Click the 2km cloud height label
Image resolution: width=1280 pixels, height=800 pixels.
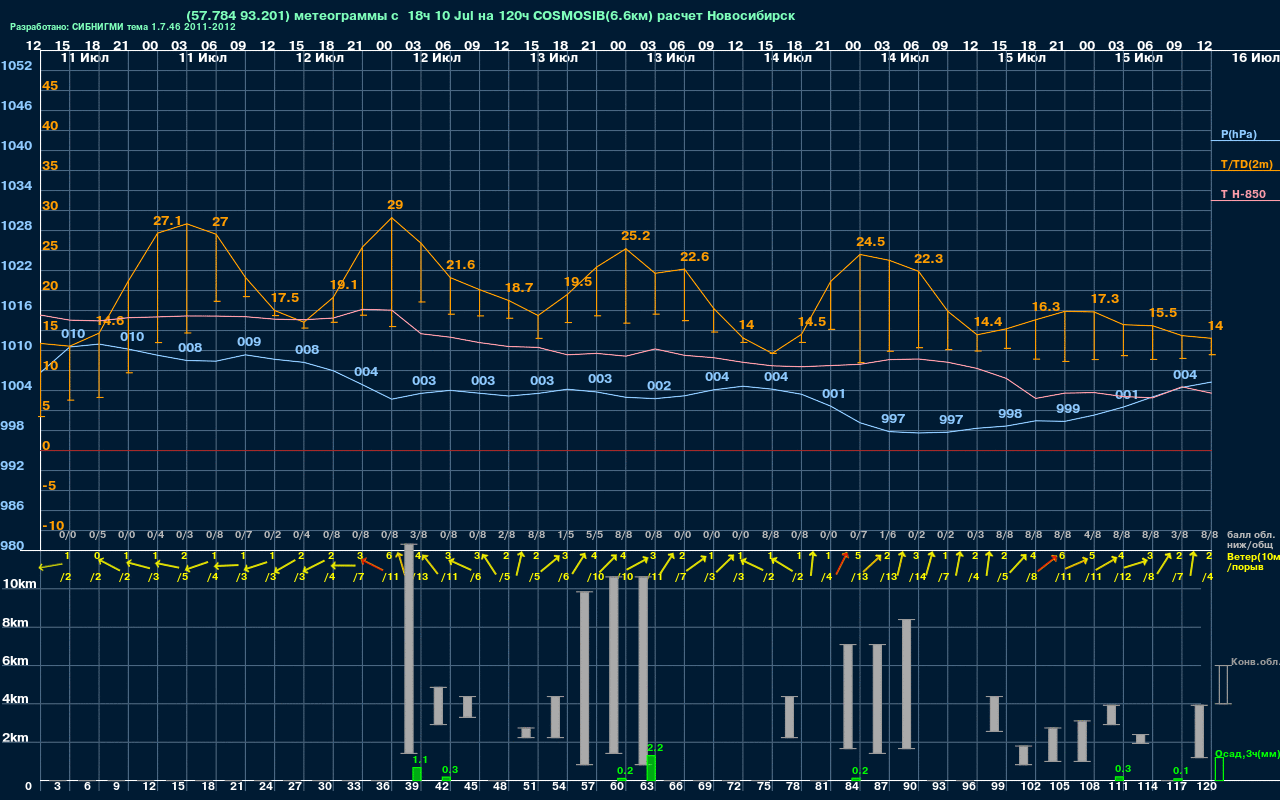(13, 740)
